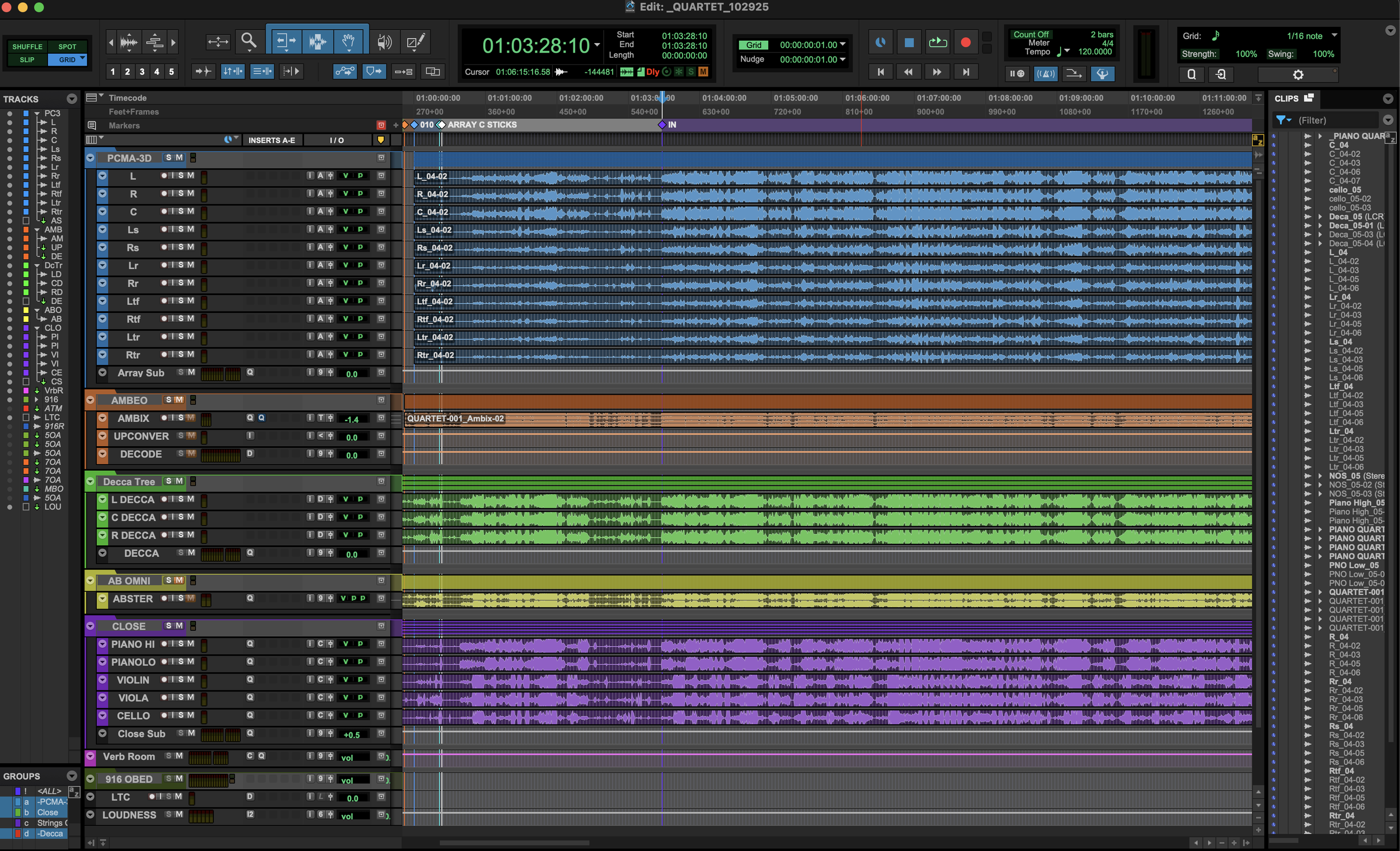Select the Scrubber tool
The width and height of the screenshot is (1400, 851).
coord(385,41)
